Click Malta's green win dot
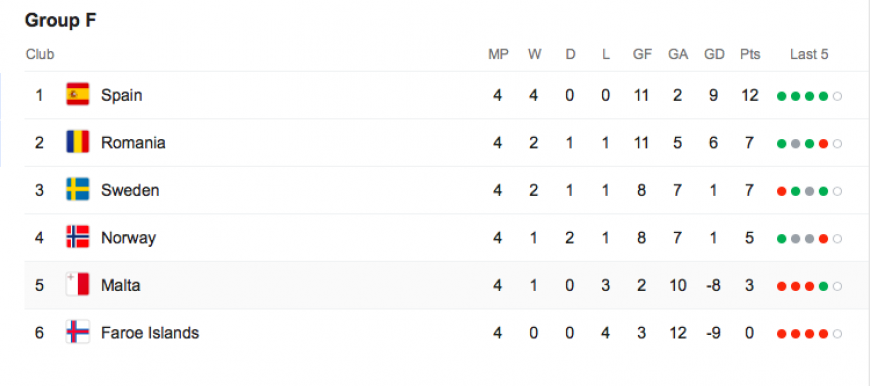Screen dimensions: 870x386 (823, 287)
